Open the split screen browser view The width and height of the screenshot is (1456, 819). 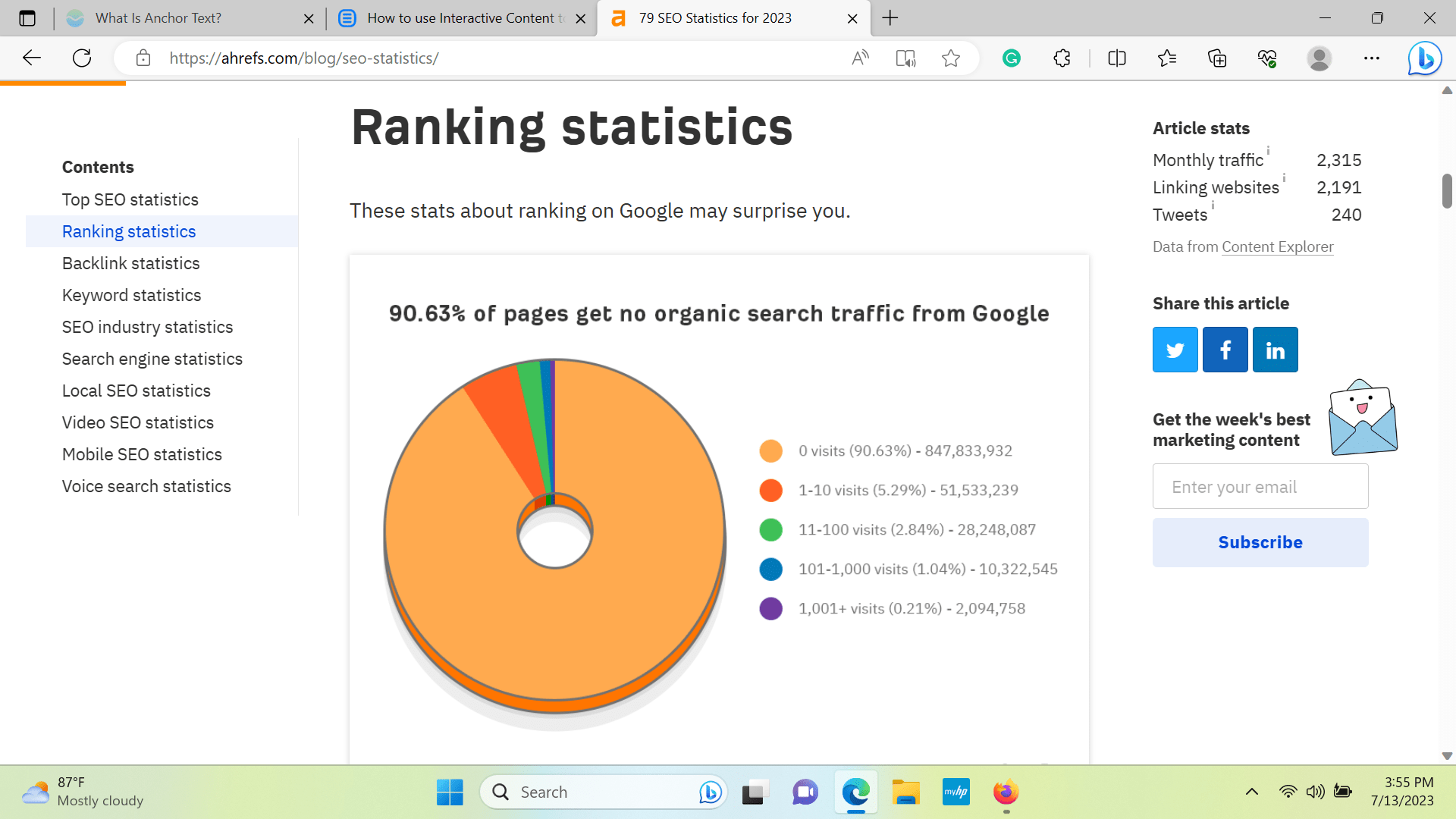tap(1116, 58)
